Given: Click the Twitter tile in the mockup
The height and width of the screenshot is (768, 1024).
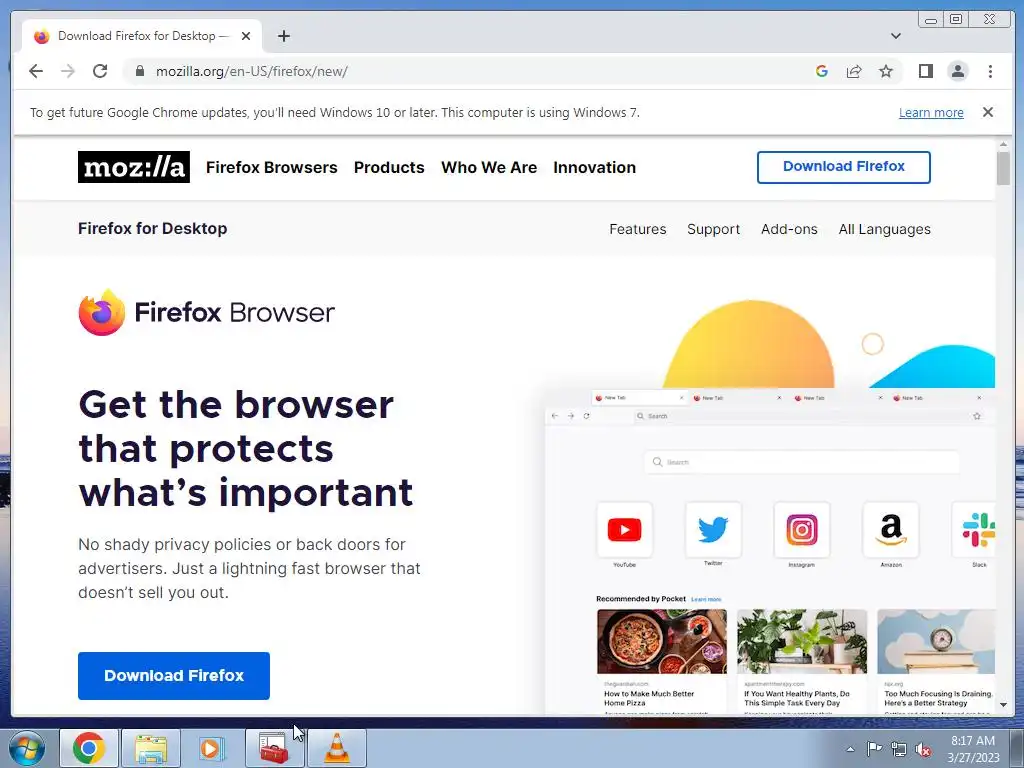Looking at the screenshot, I should coord(713,530).
